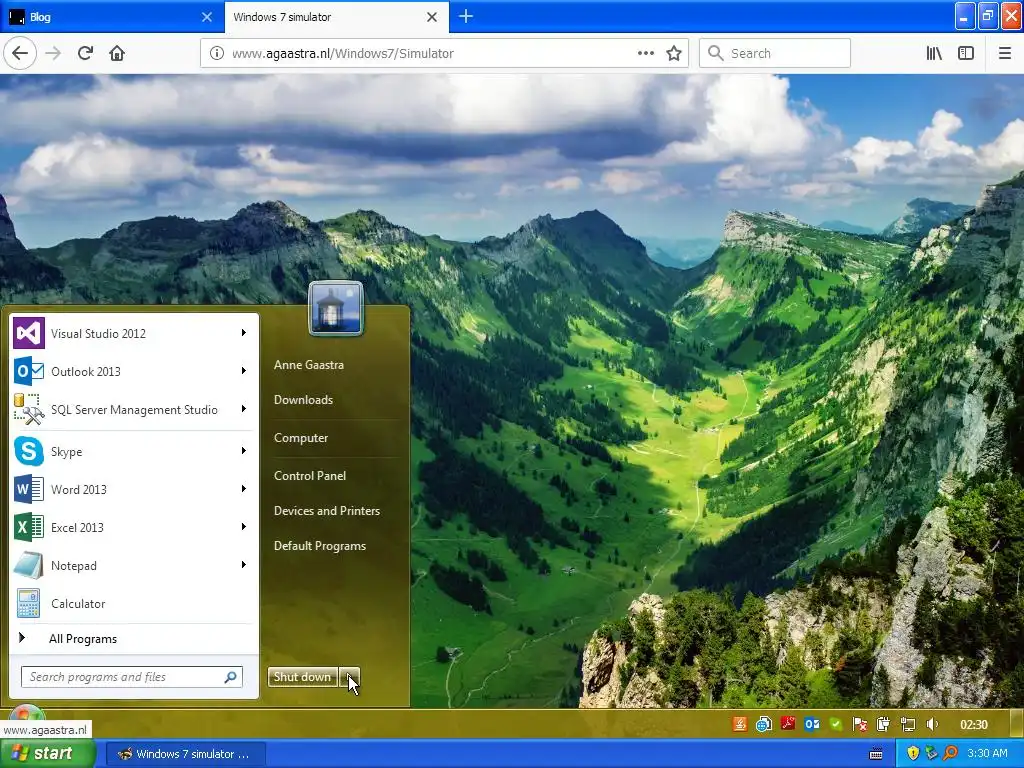Toggle the browser sidebar
The height and width of the screenshot is (768, 1024).
[x=966, y=53]
